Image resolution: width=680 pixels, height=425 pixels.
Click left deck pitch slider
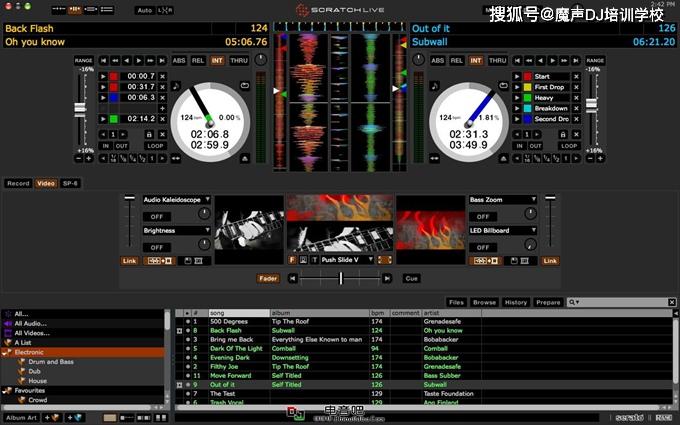click(x=80, y=108)
